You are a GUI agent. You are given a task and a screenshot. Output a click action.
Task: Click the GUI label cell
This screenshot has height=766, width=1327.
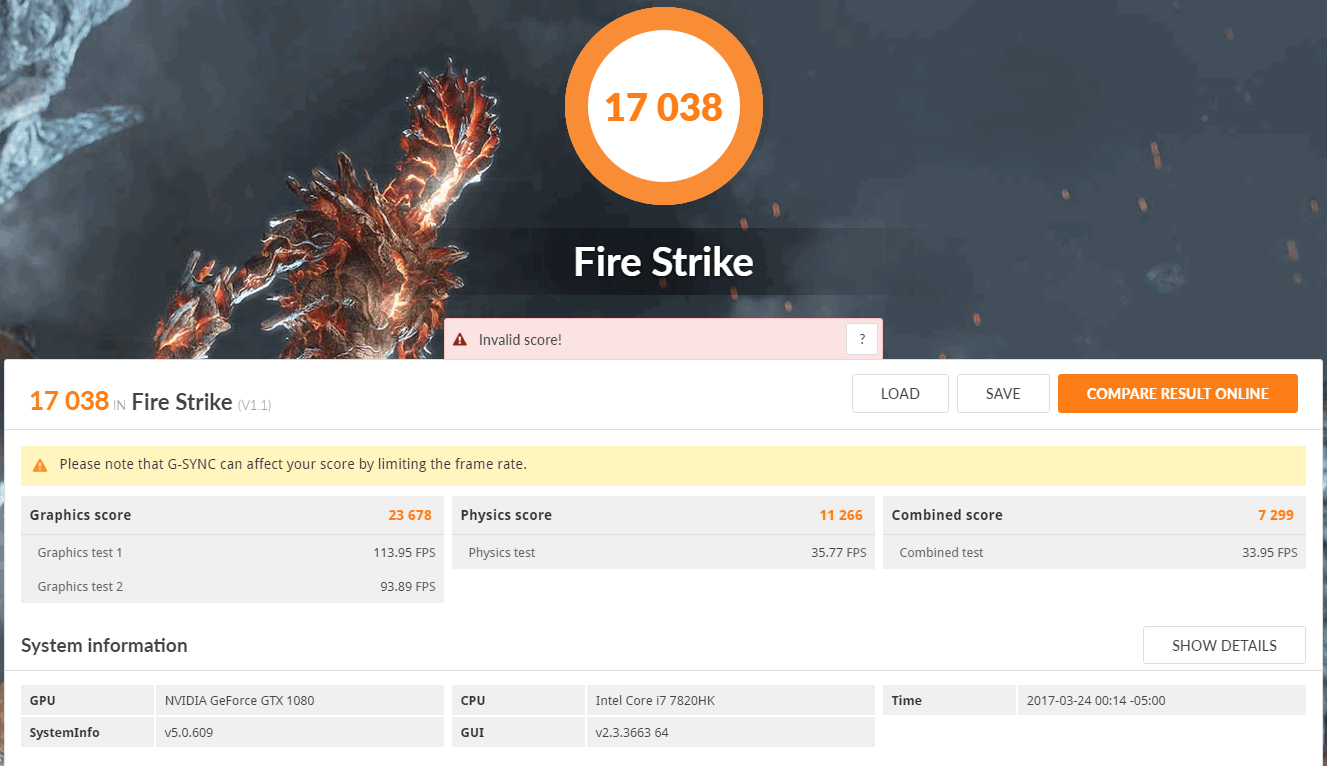click(x=518, y=732)
